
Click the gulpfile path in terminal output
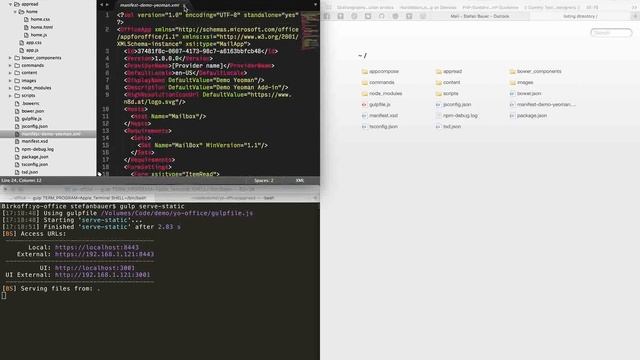177,213
